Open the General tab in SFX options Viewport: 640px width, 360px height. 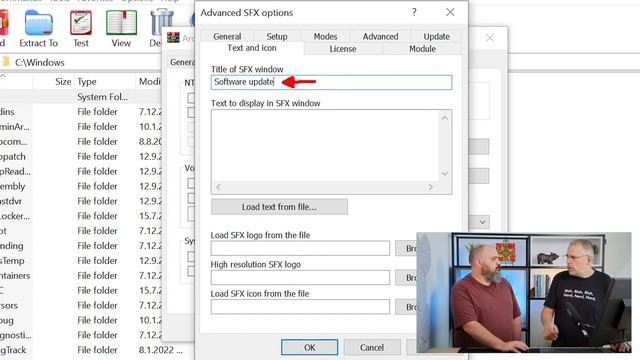pos(227,36)
